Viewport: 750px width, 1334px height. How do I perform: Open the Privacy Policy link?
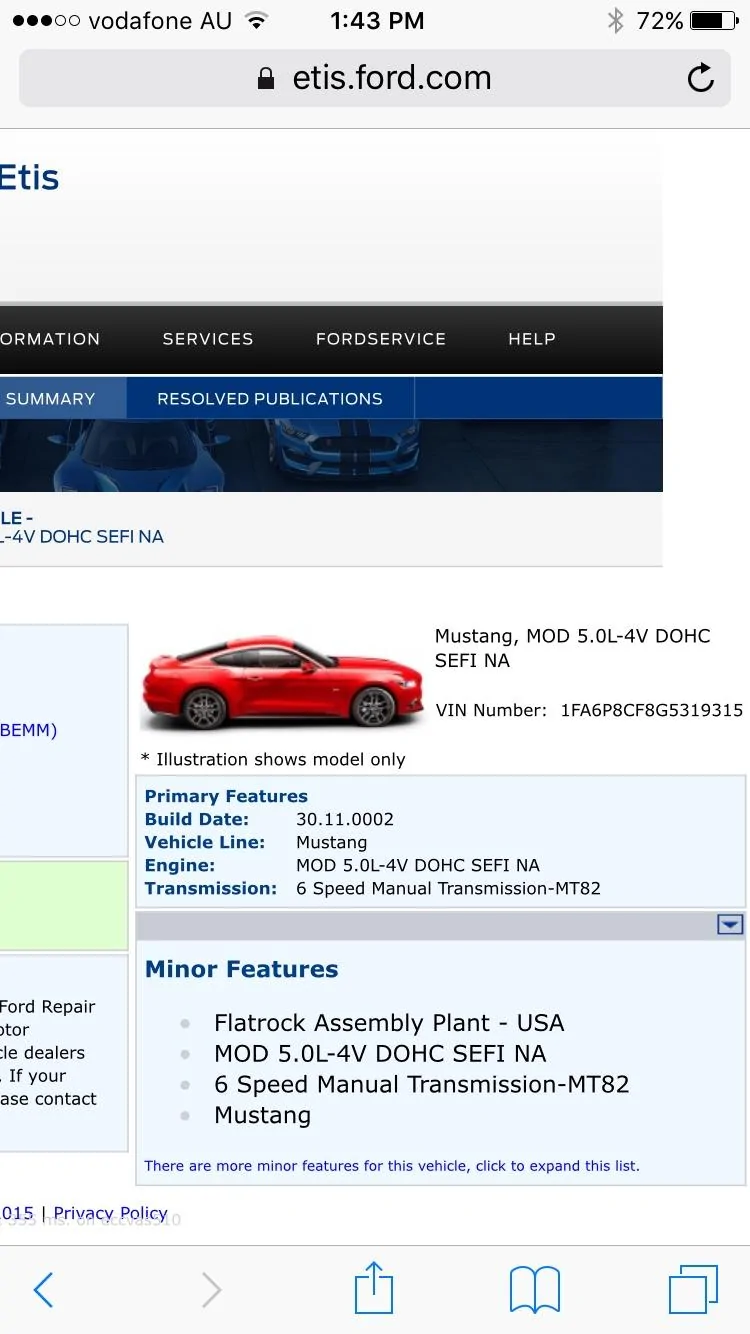pyautogui.click(x=111, y=1213)
